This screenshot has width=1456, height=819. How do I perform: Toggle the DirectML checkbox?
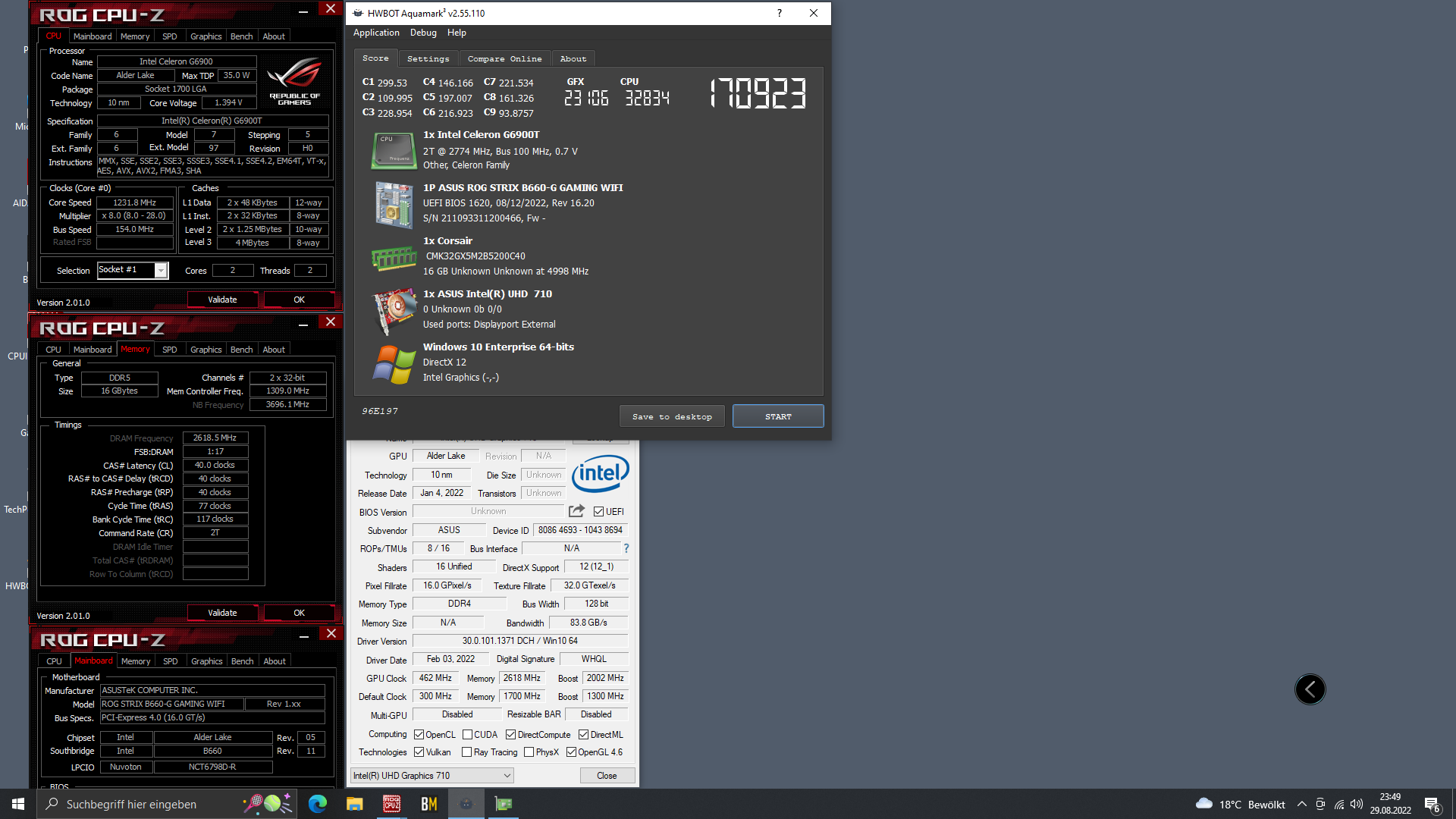coord(583,734)
